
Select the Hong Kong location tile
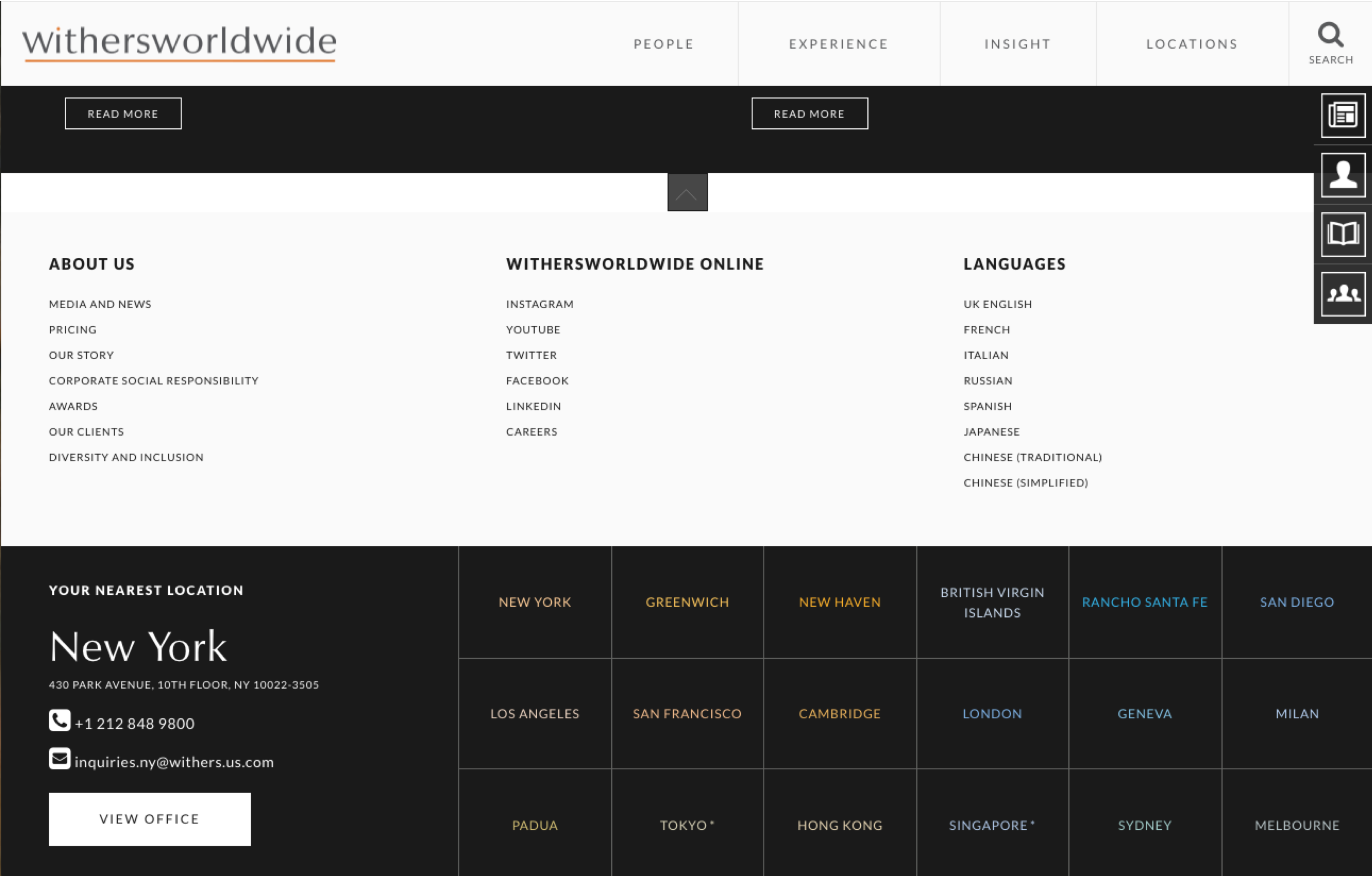pyautogui.click(x=840, y=823)
